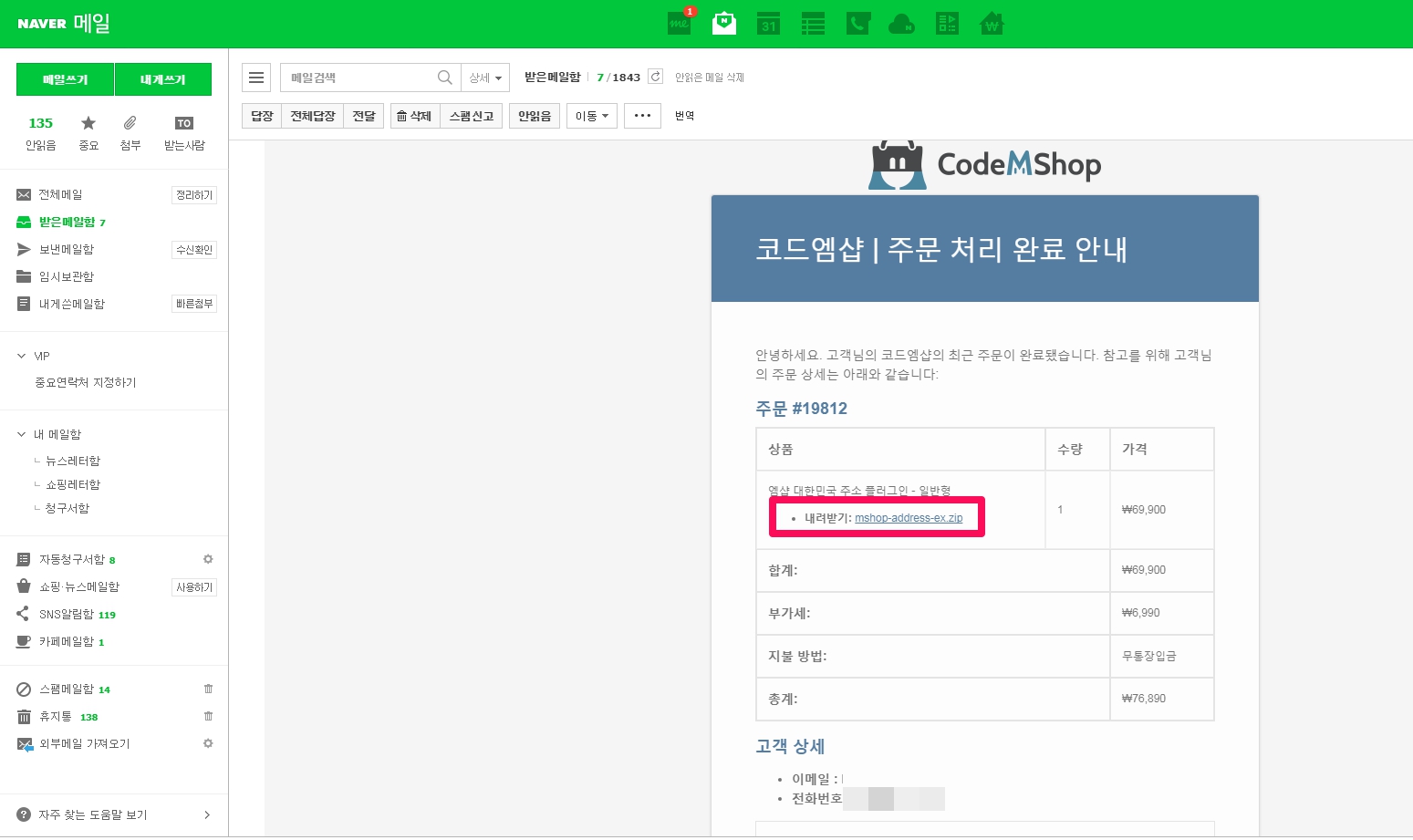The width and height of the screenshot is (1413, 840).
Task: Open the Naver Calendar icon in header
Action: click(x=768, y=24)
